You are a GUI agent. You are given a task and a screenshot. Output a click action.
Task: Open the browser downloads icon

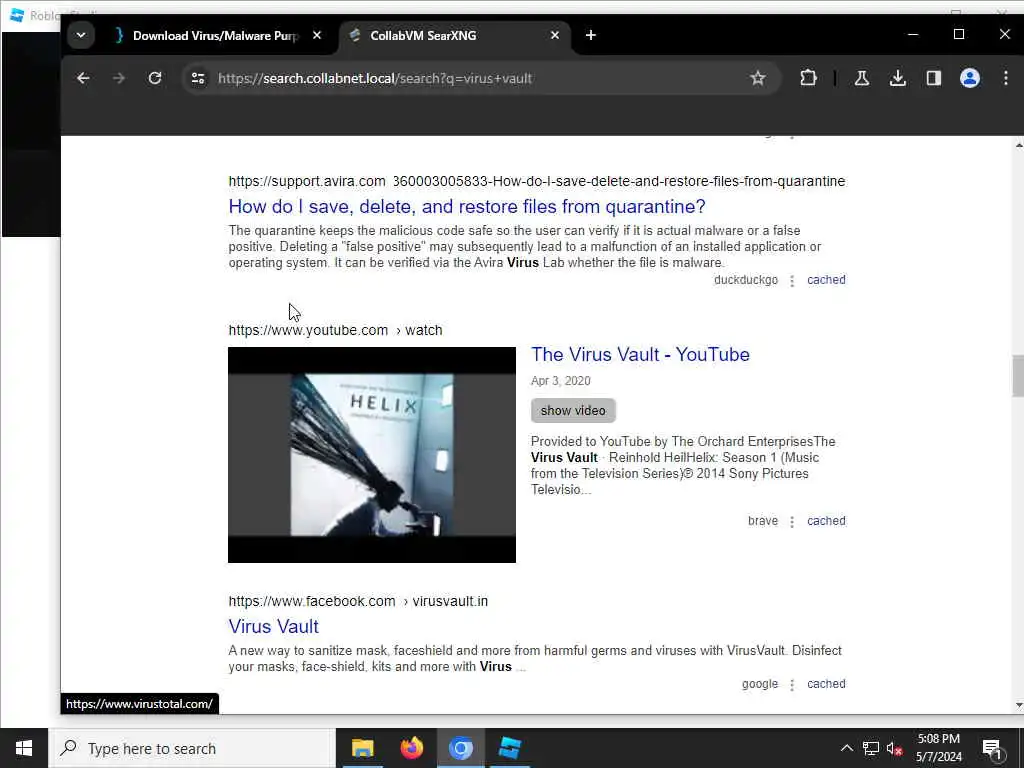[898, 78]
